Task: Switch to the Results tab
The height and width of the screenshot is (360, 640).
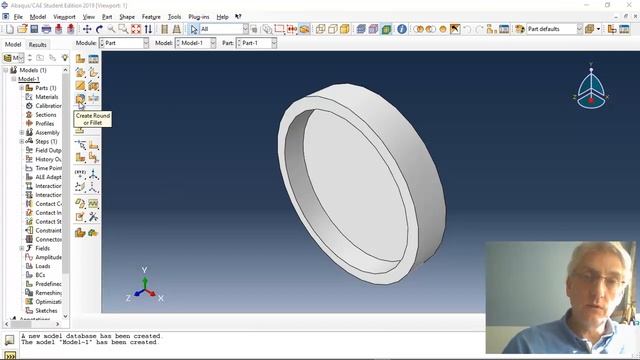Action: click(38, 44)
